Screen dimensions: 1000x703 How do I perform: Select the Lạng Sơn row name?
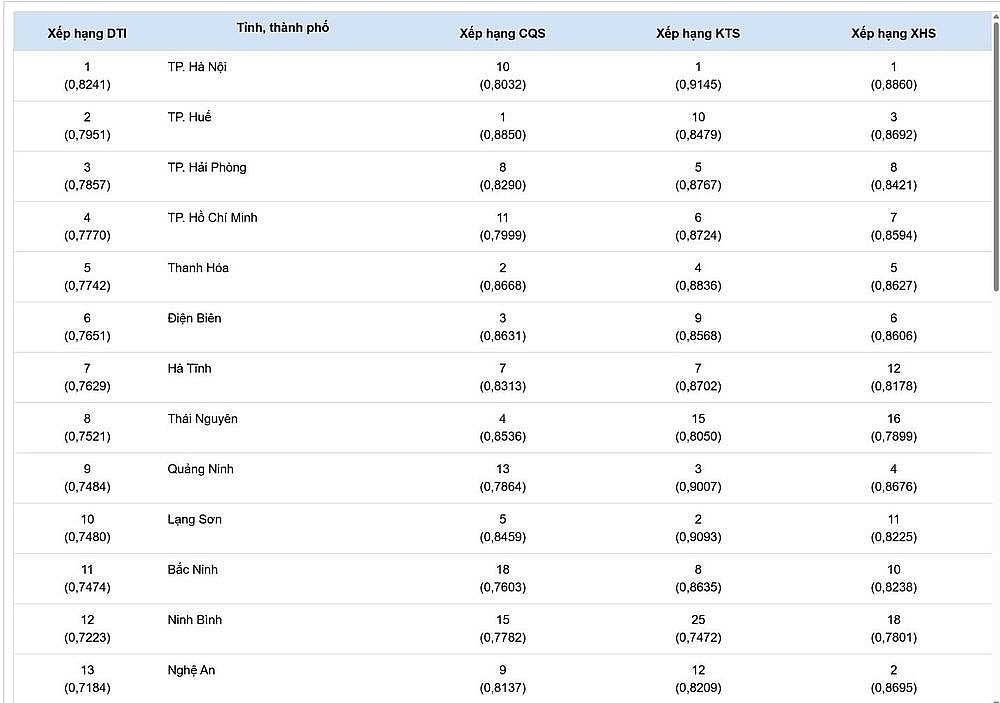click(195, 519)
